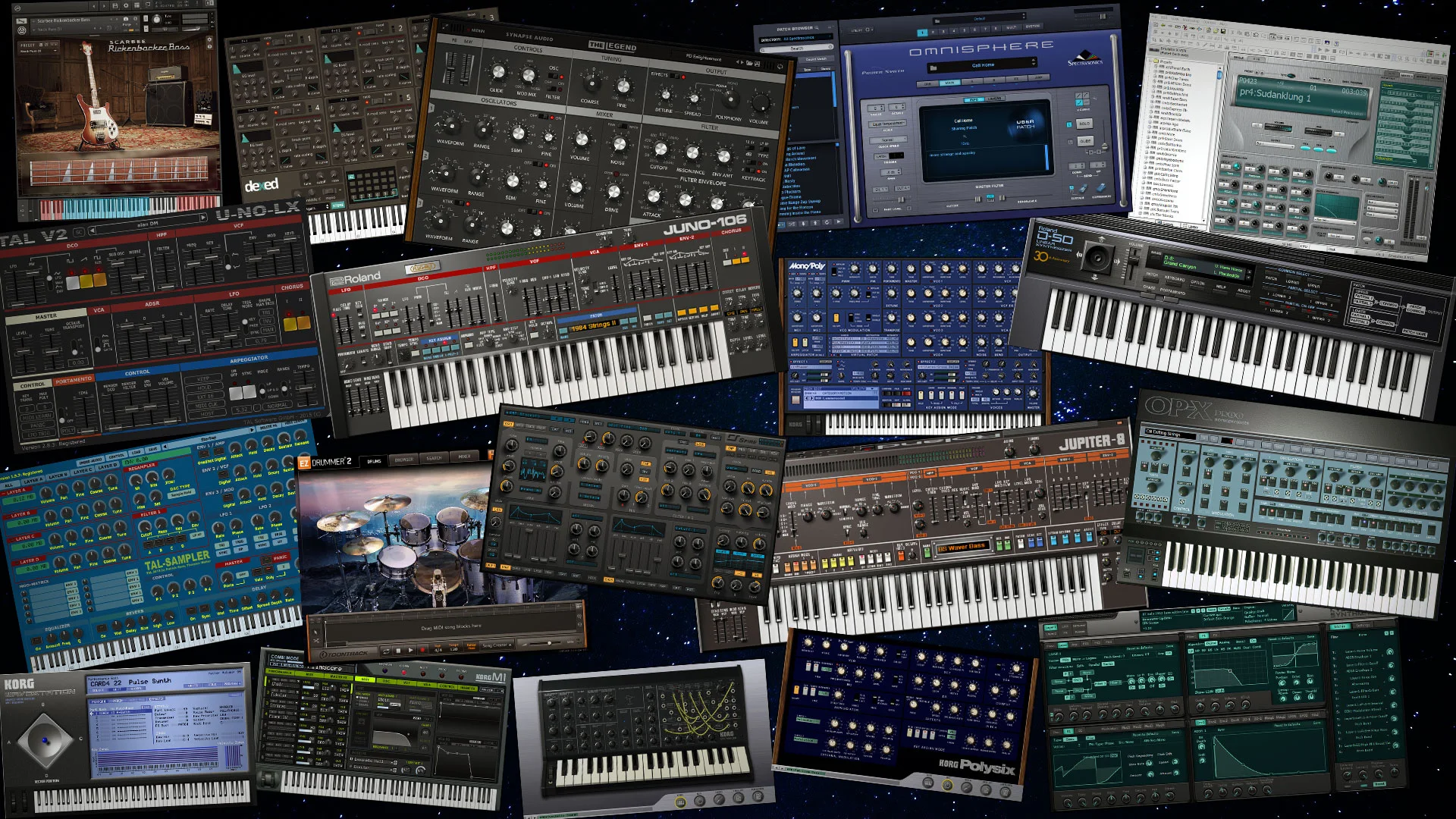The width and height of the screenshot is (1456, 819).
Task: Click the COARSE tuning knob on The Legend
Action: (x=591, y=83)
